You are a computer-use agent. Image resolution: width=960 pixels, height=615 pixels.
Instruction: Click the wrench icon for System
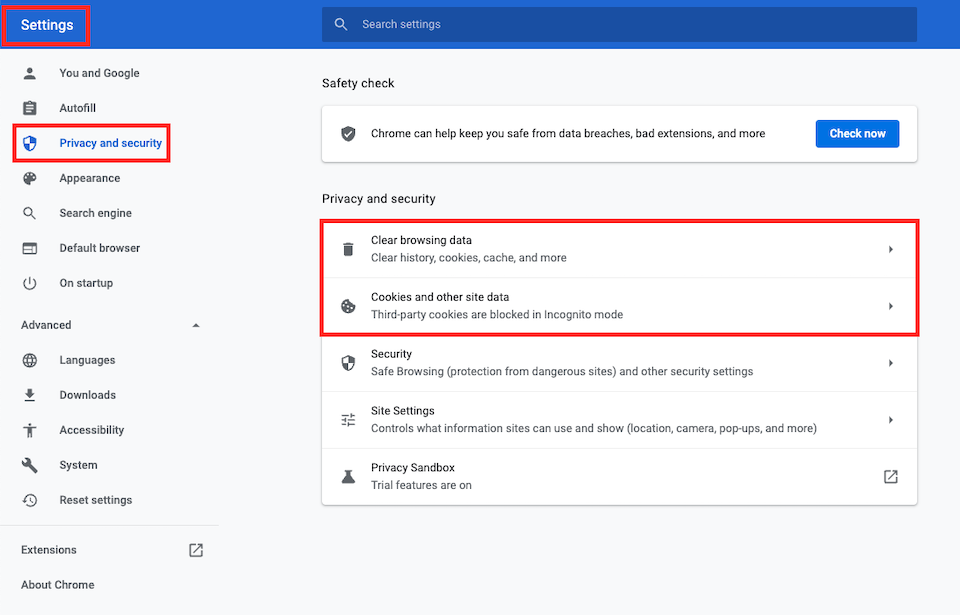click(x=30, y=465)
